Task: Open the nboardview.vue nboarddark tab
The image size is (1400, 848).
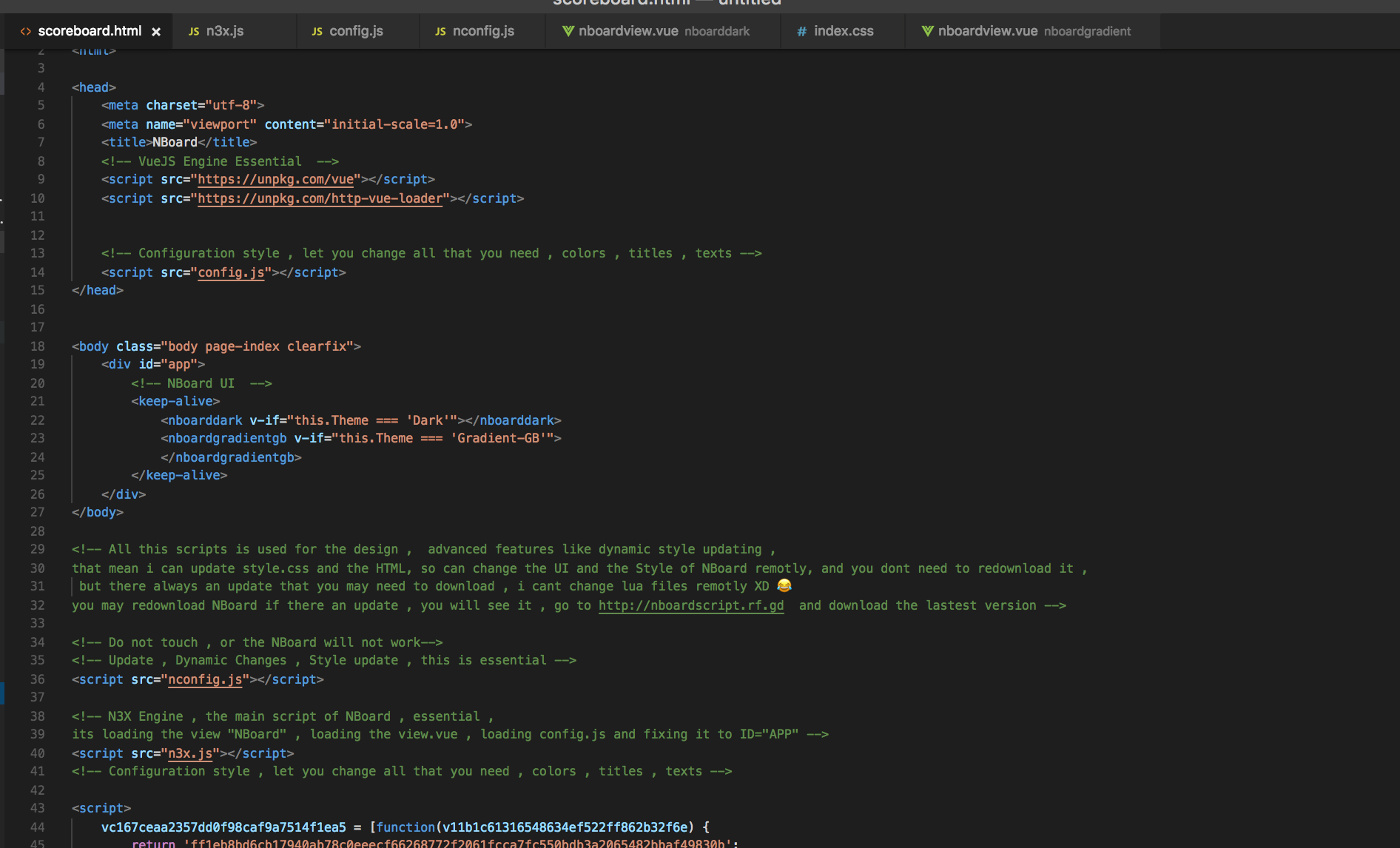Action: tap(662, 31)
